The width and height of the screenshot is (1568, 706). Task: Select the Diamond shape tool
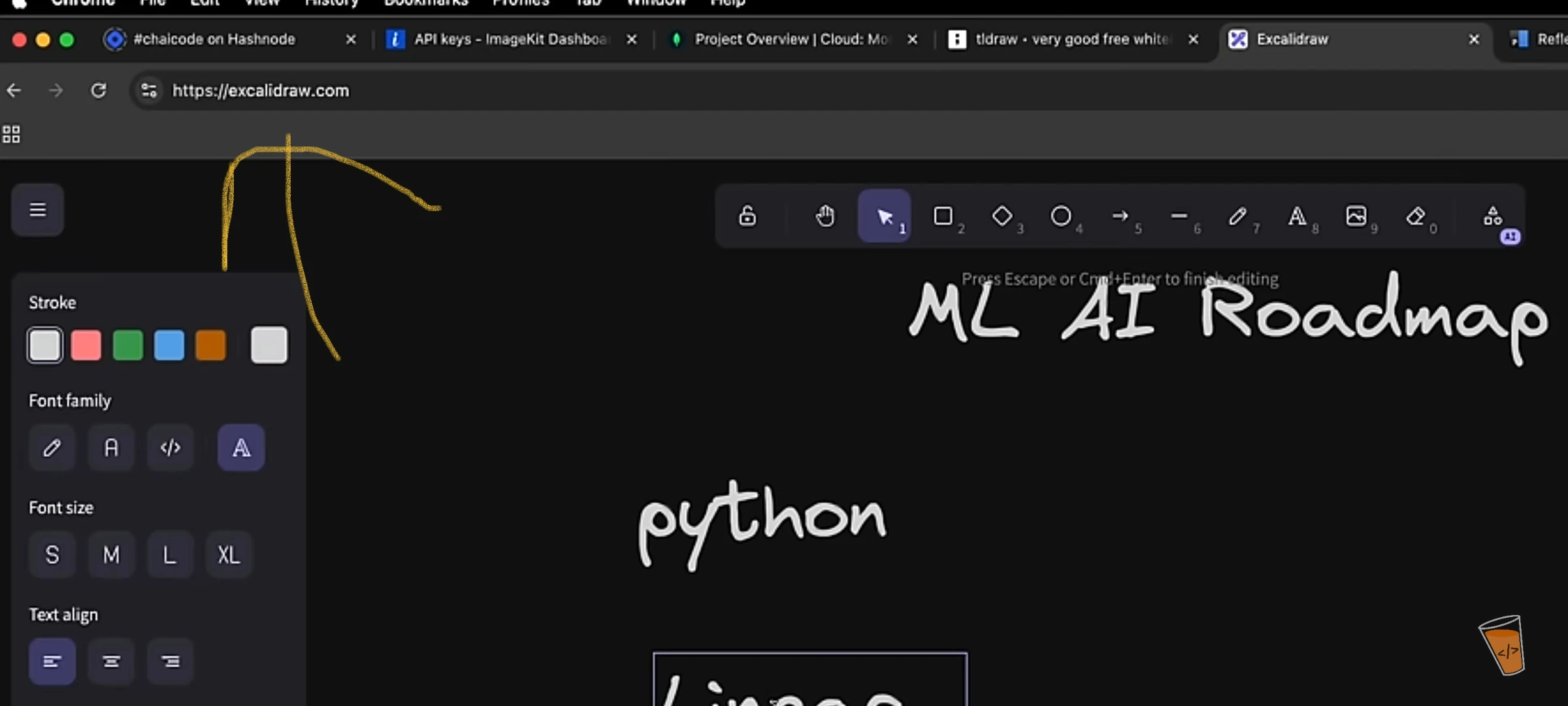(1002, 216)
